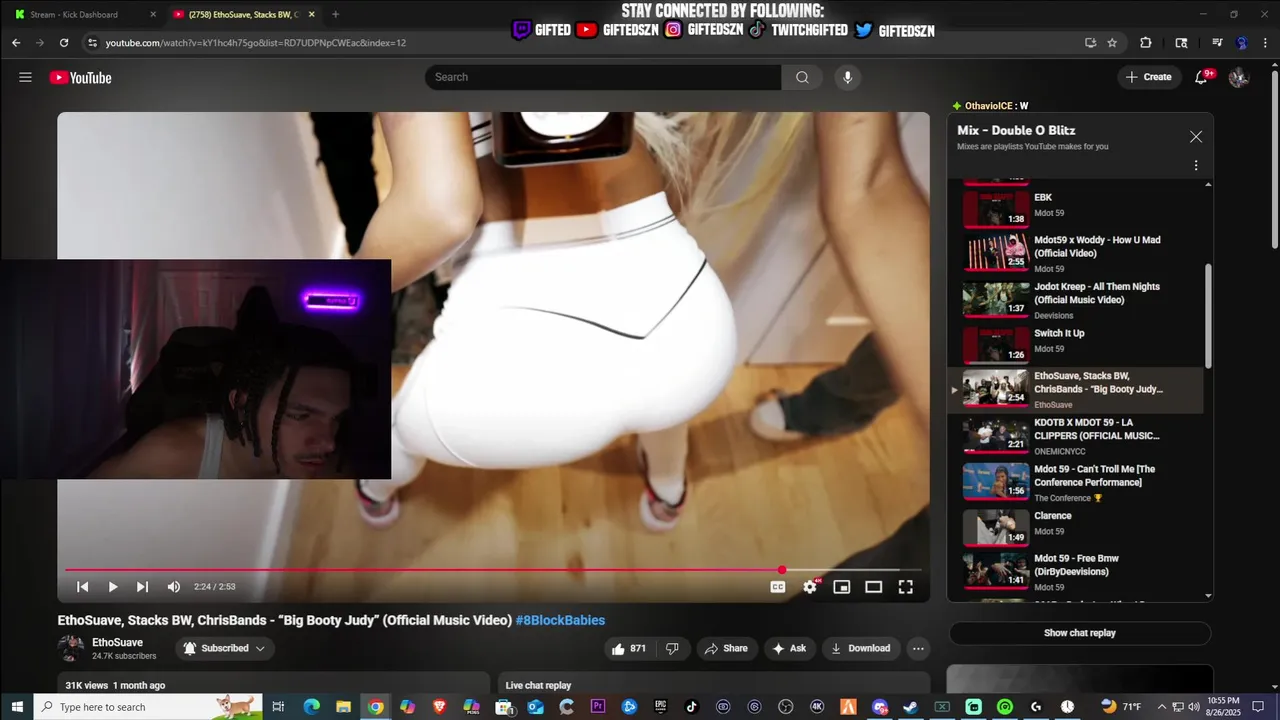Play Mdot 59 - Free Bmw from the playlist
Viewport: 1280px width, 720px height.
(1076, 571)
